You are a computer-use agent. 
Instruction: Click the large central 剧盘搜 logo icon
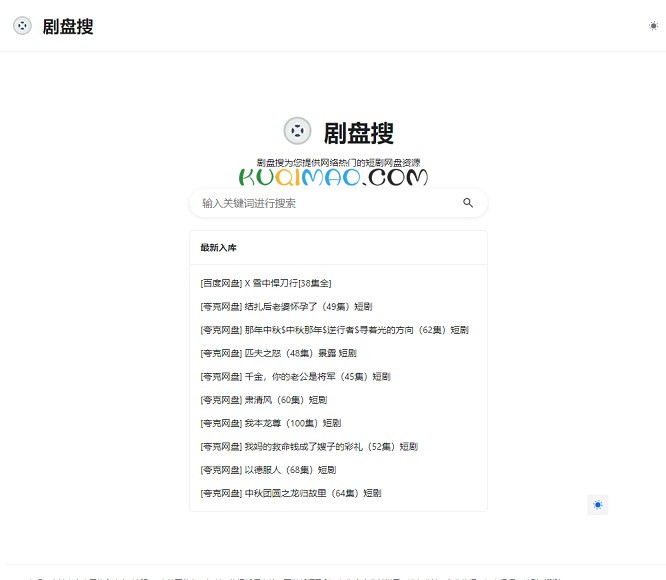click(297, 130)
